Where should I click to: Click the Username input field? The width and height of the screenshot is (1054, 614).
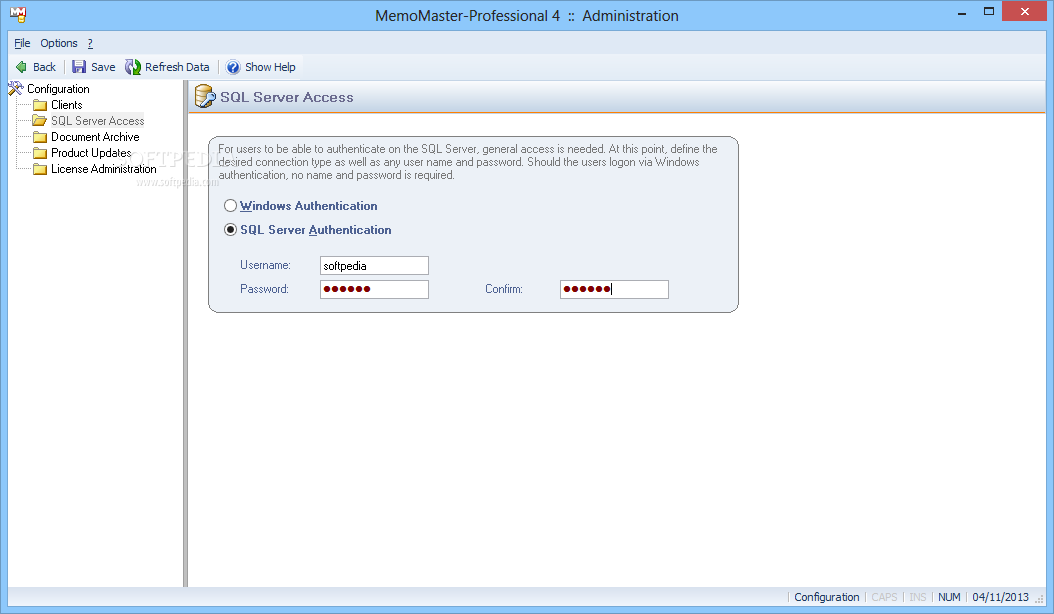[x=374, y=266]
